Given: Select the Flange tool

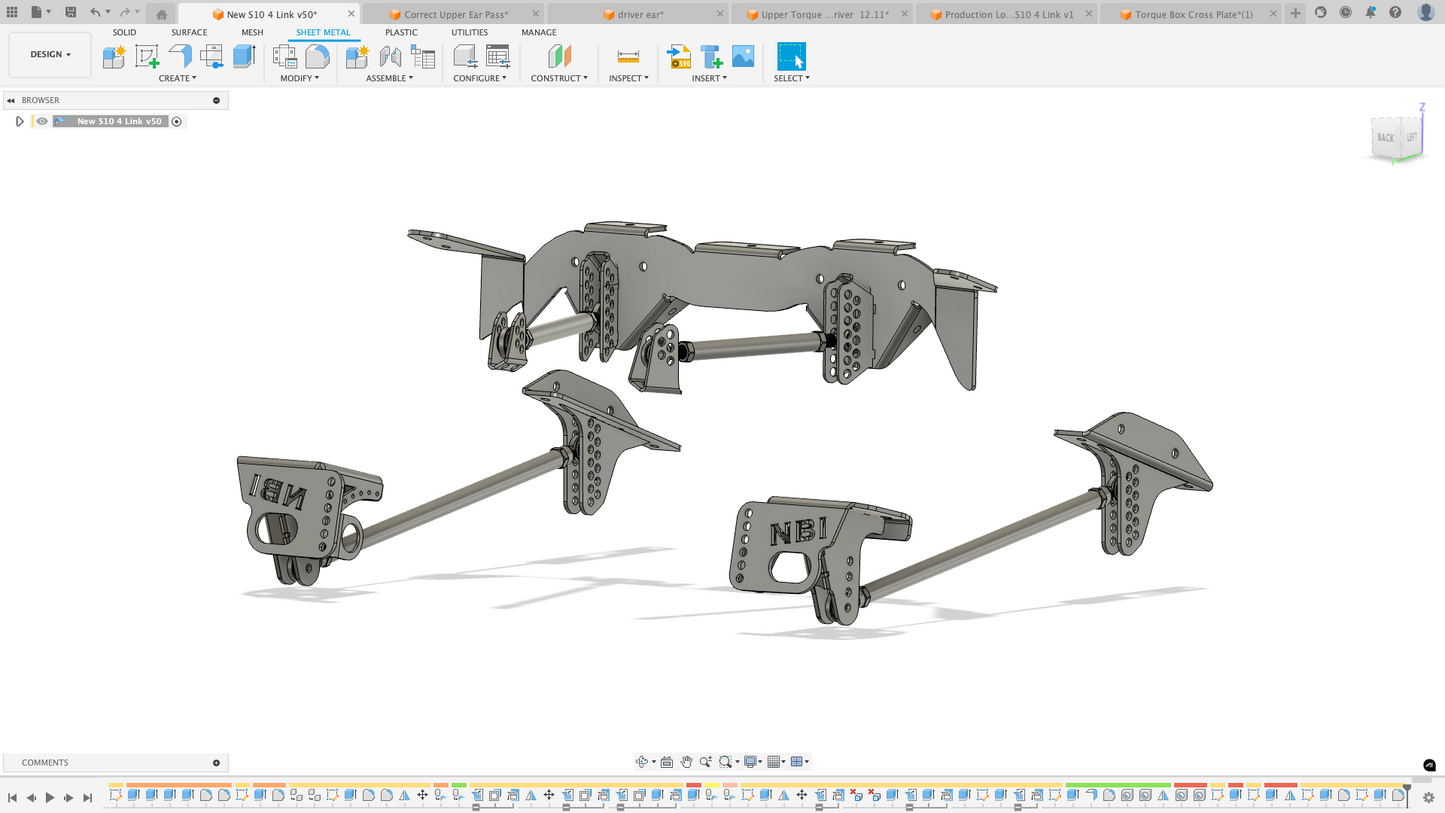Looking at the screenshot, I should (179, 56).
